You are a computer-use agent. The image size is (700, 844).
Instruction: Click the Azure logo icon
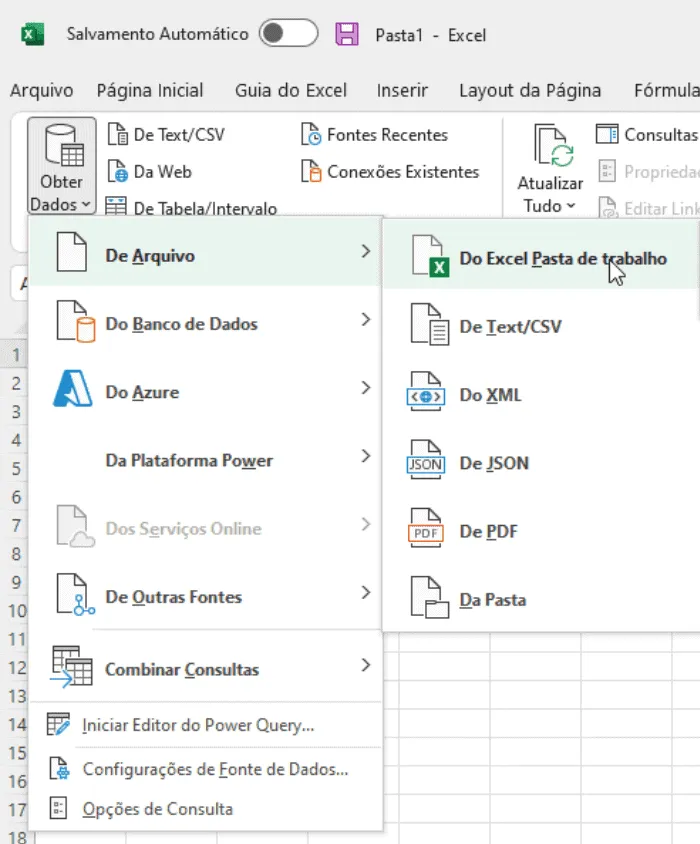(x=73, y=388)
